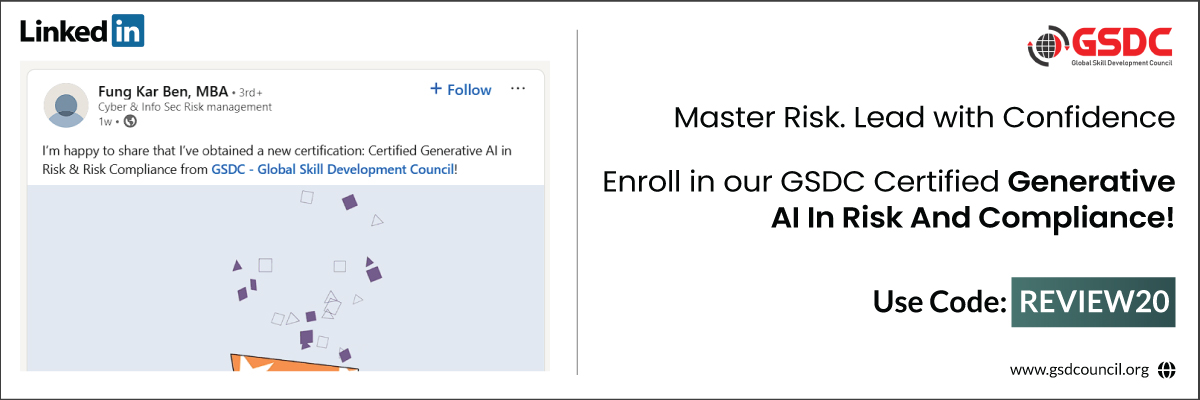Click the globe visibility icon beside 1w
This screenshot has height=400, width=1200.
[129, 122]
